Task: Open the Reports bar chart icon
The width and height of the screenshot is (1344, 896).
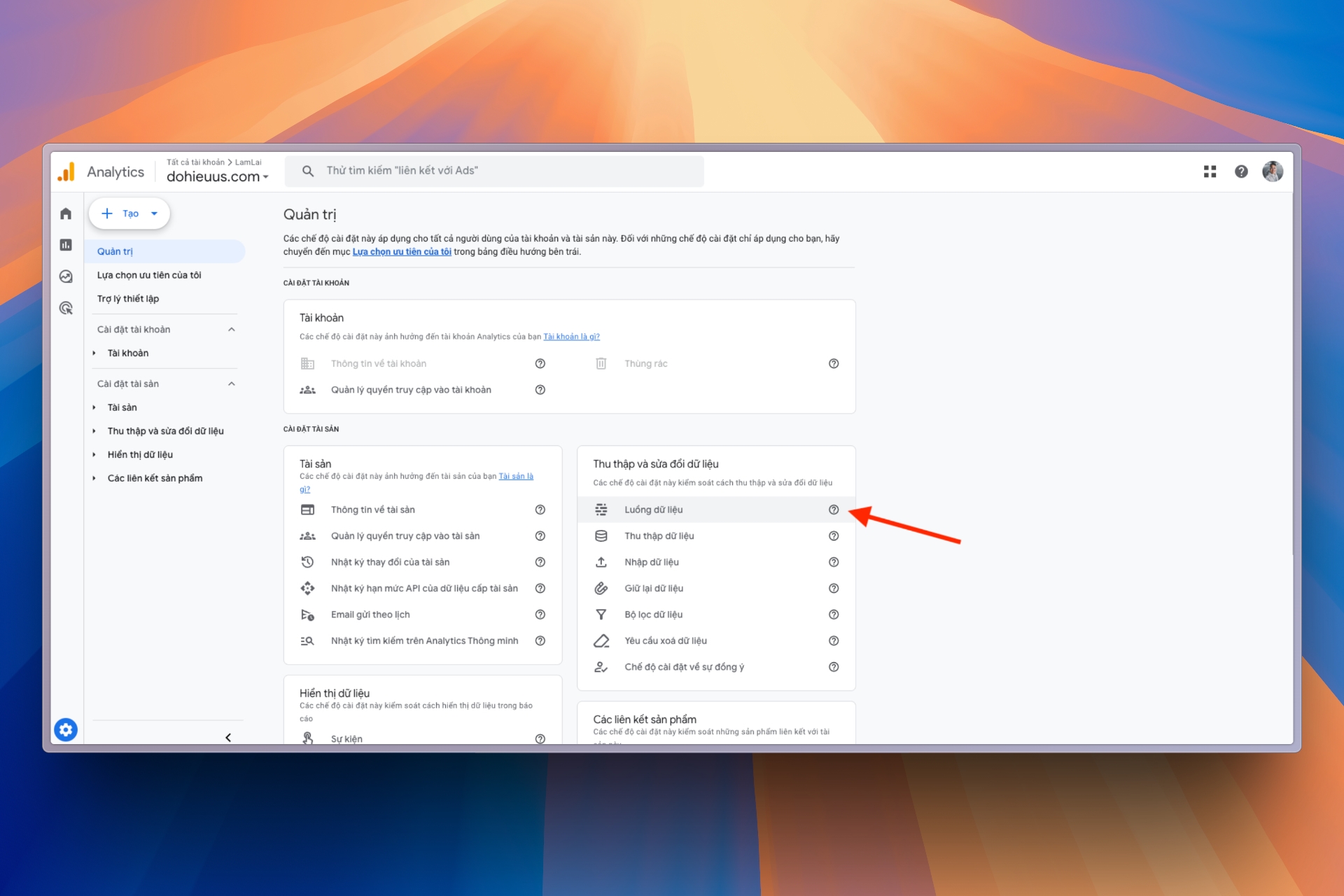Action: [66, 245]
